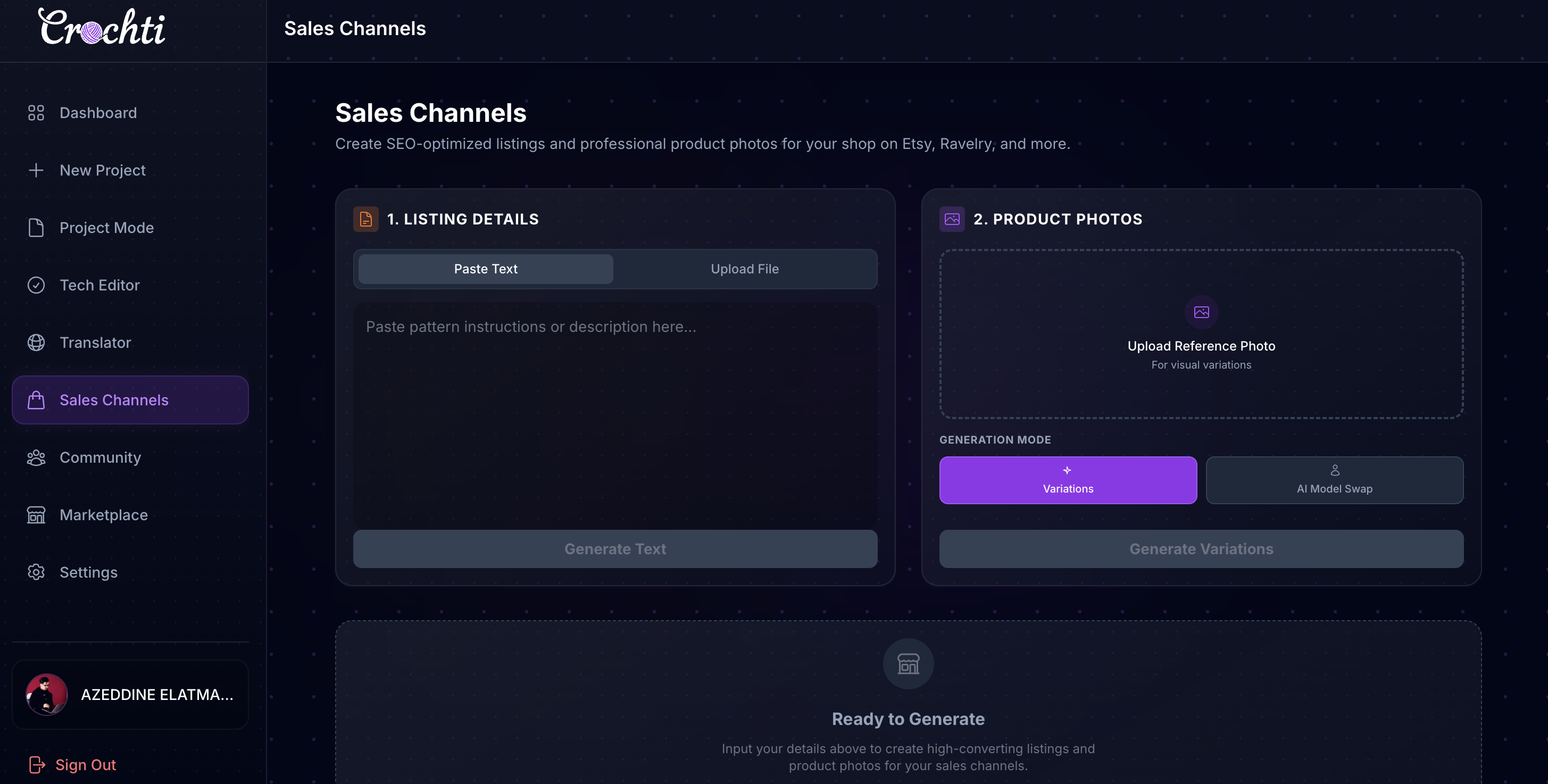Click the New Project plus icon
Screen dimensions: 1548x784
click(36, 171)
